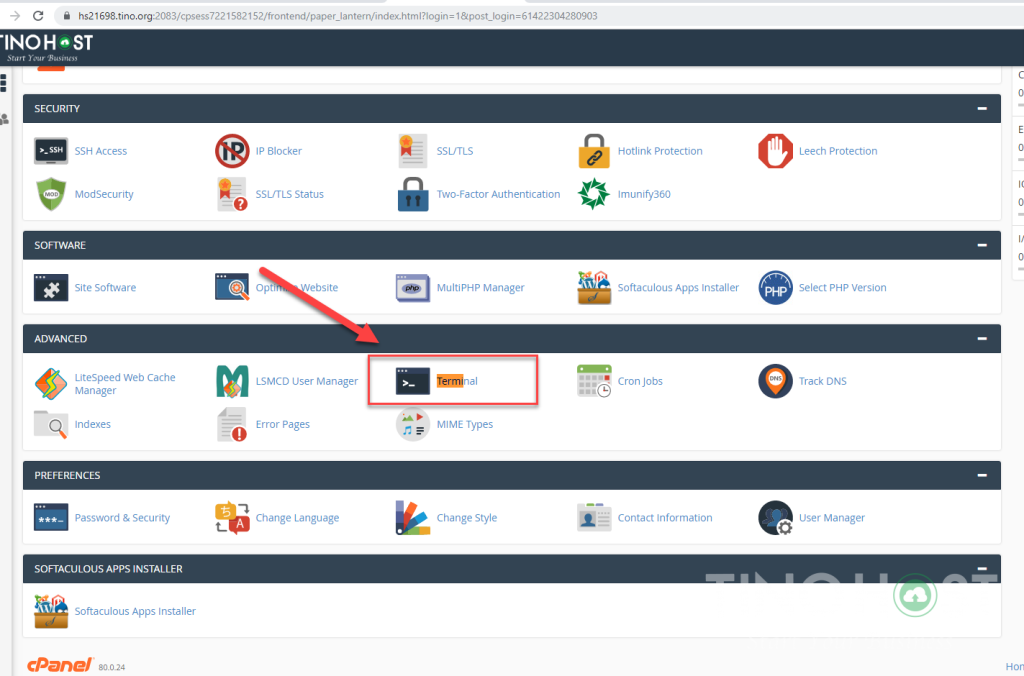The height and width of the screenshot is (676, 1024).
Task: Collapse the Preferences section
Action: point(982,475)
